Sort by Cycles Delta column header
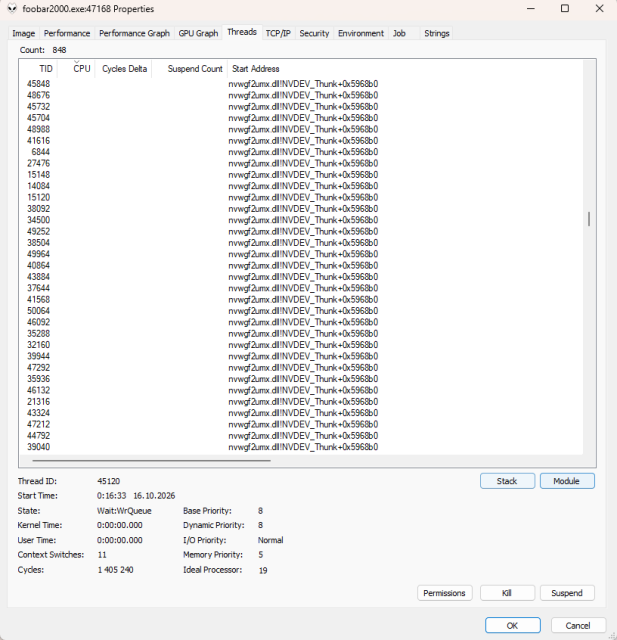 coord(124,69)
